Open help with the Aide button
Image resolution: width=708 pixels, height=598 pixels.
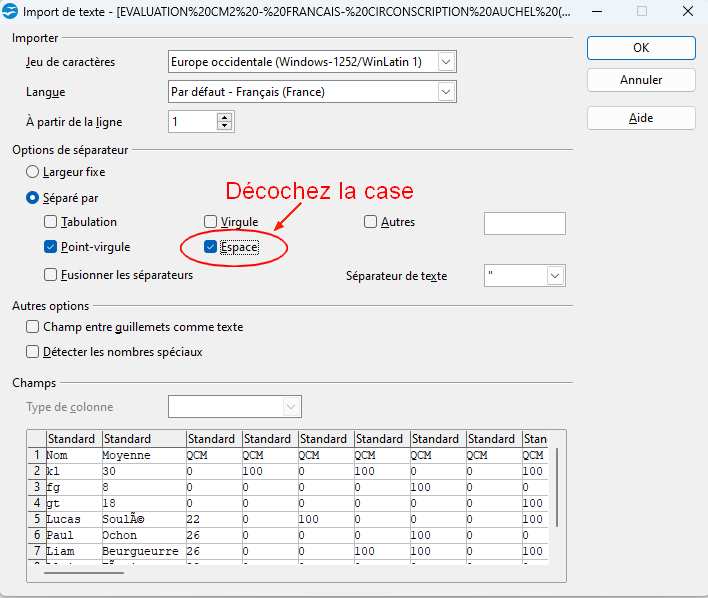[x=641, y=118]
